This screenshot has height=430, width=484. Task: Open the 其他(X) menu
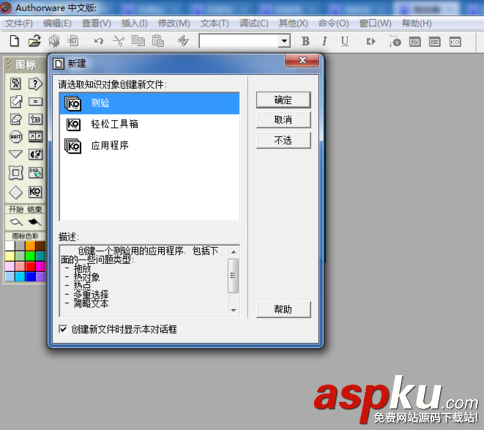(x=293, y=23)
